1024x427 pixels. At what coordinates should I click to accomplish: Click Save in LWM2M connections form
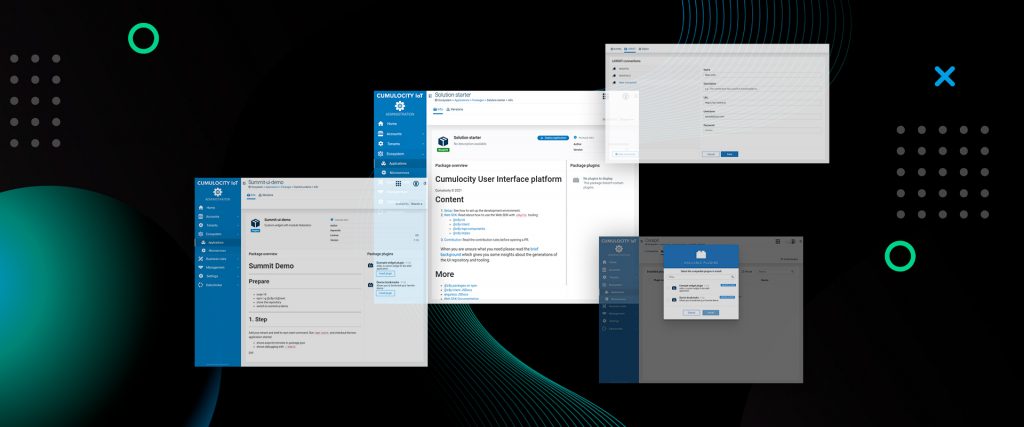click(729, 154)
